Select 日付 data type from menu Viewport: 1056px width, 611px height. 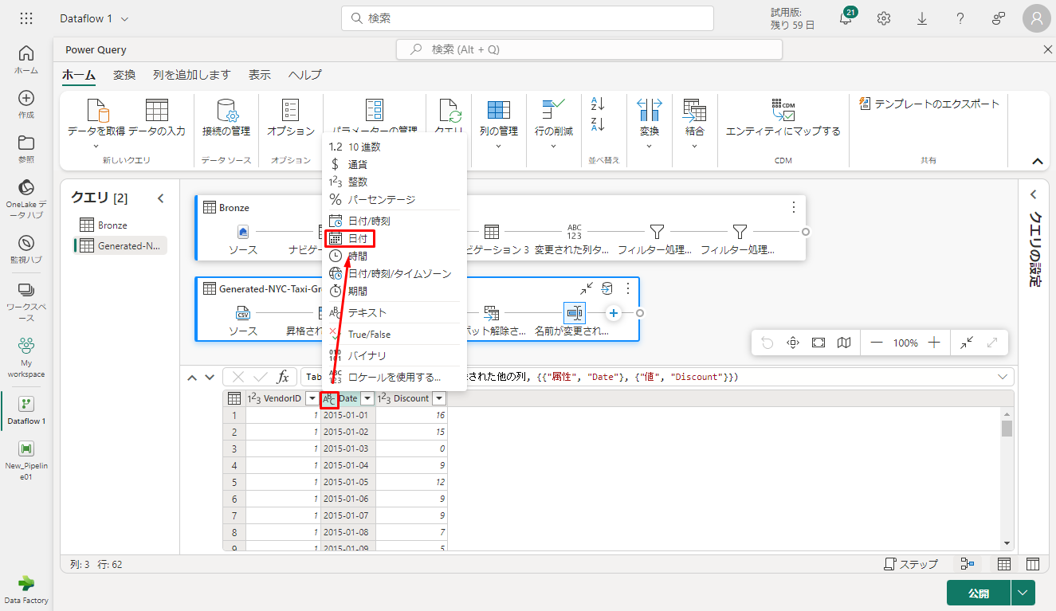(x=357, y=239)
